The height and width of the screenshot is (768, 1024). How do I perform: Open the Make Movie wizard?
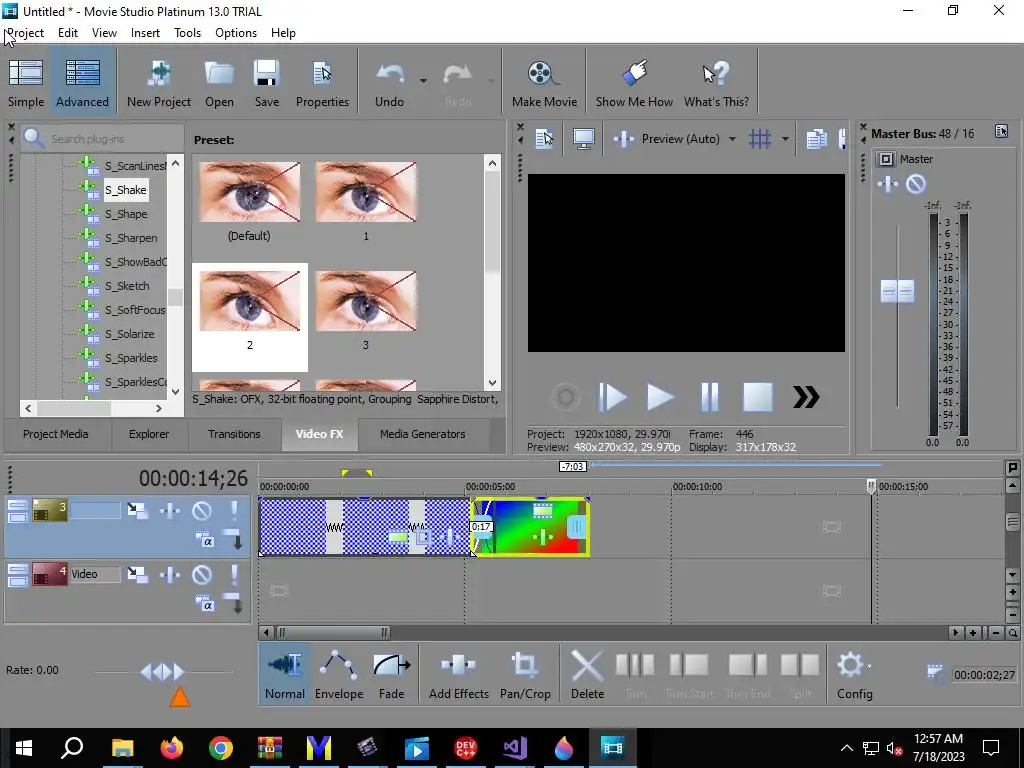[544, 82]
